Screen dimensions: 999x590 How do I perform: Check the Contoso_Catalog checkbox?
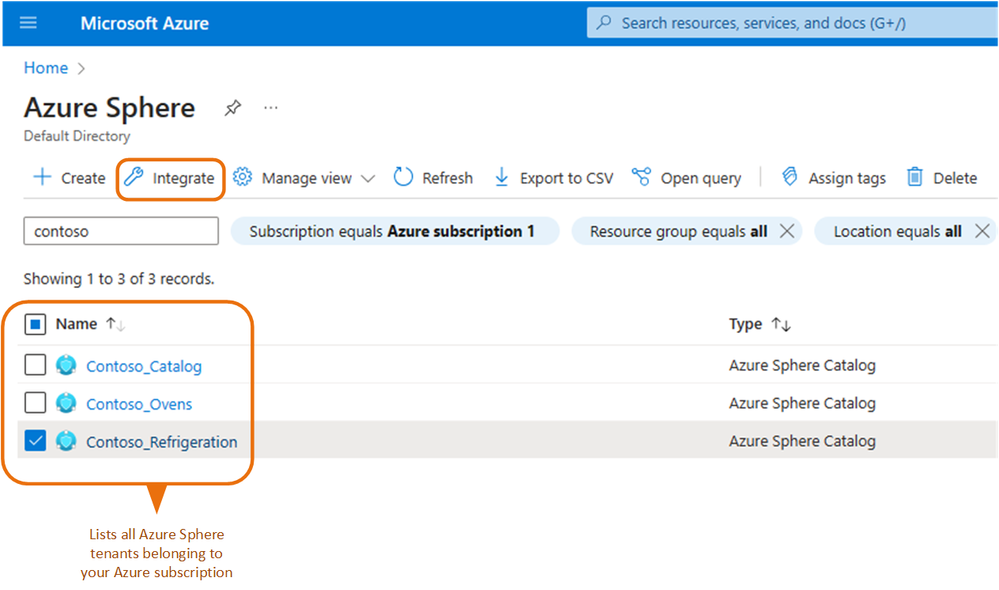(x=35, y=365)
